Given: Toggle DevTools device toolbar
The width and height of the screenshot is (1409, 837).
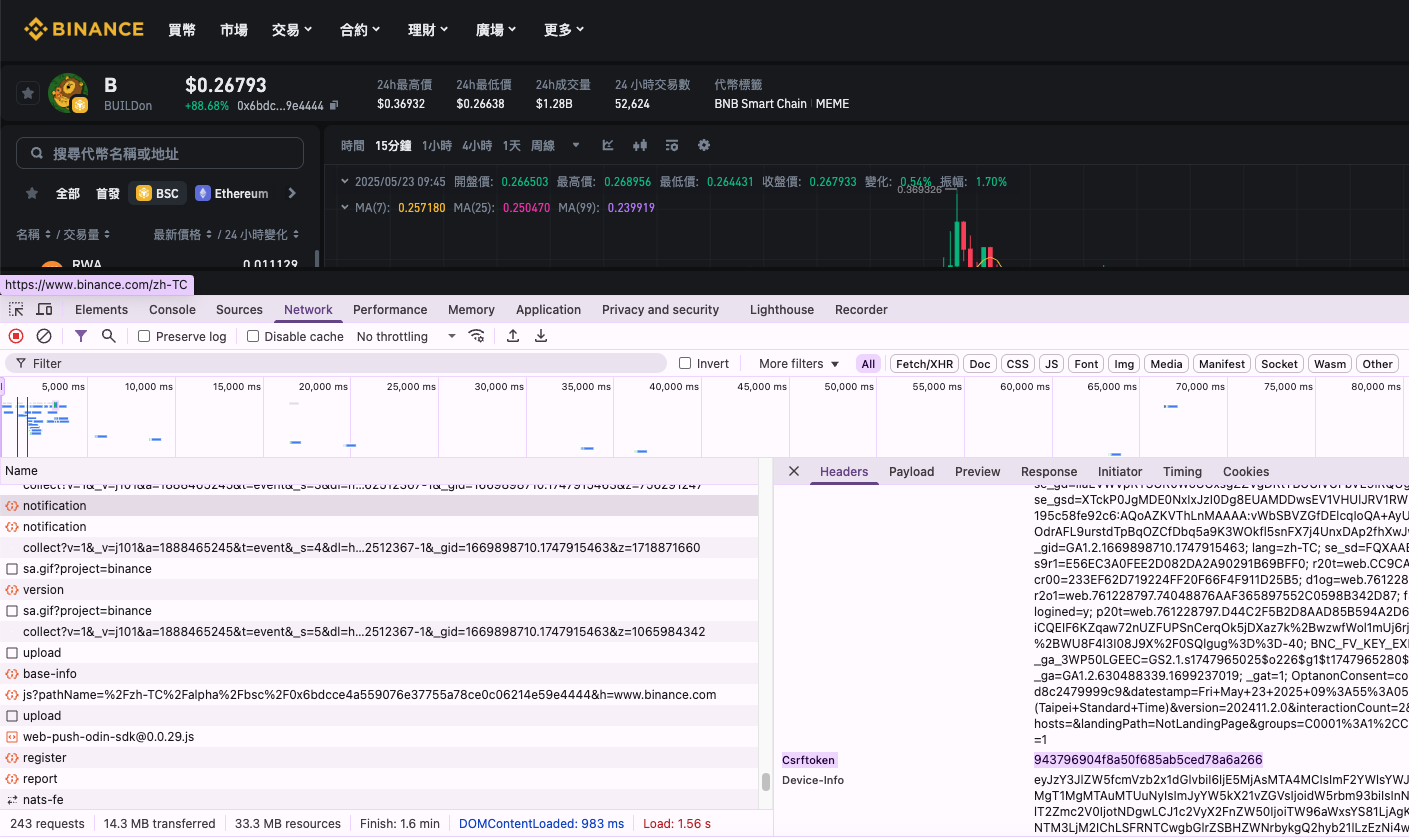Looking at the screenshot, I should [45, 309].
